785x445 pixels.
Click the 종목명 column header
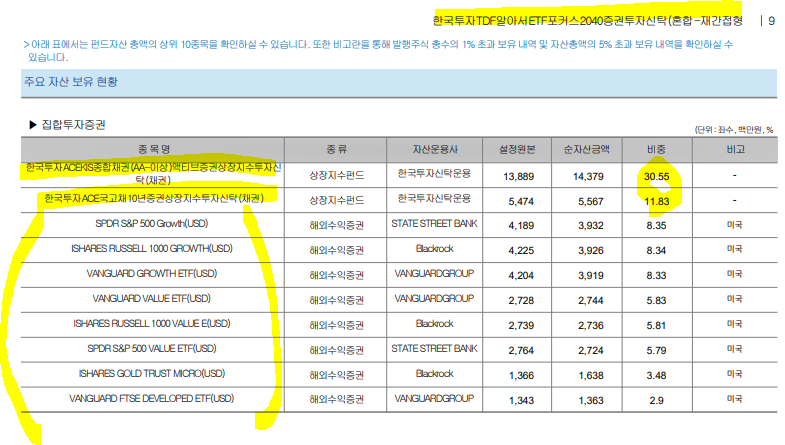pos(154,149)
